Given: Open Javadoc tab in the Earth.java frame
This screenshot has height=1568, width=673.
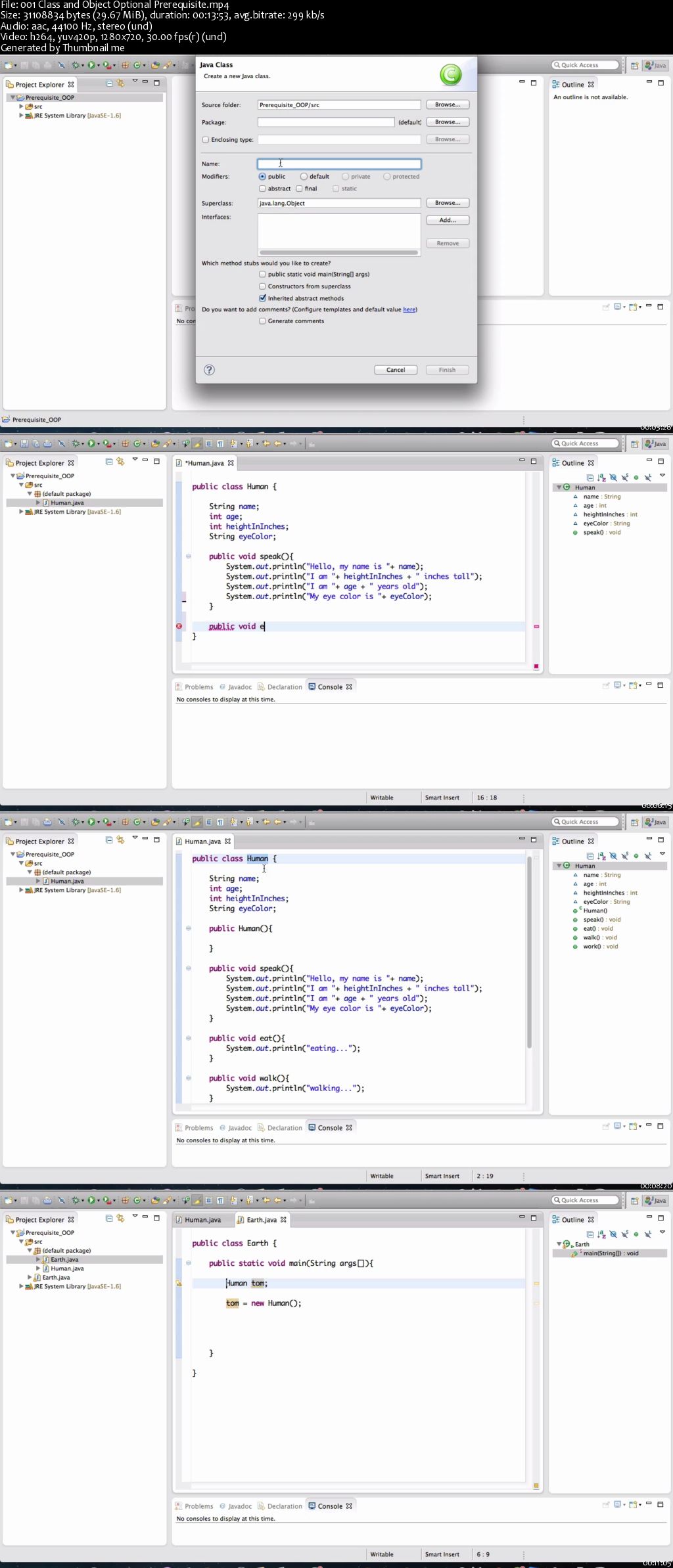Looking at the screenshot, I should [235, 1506].
